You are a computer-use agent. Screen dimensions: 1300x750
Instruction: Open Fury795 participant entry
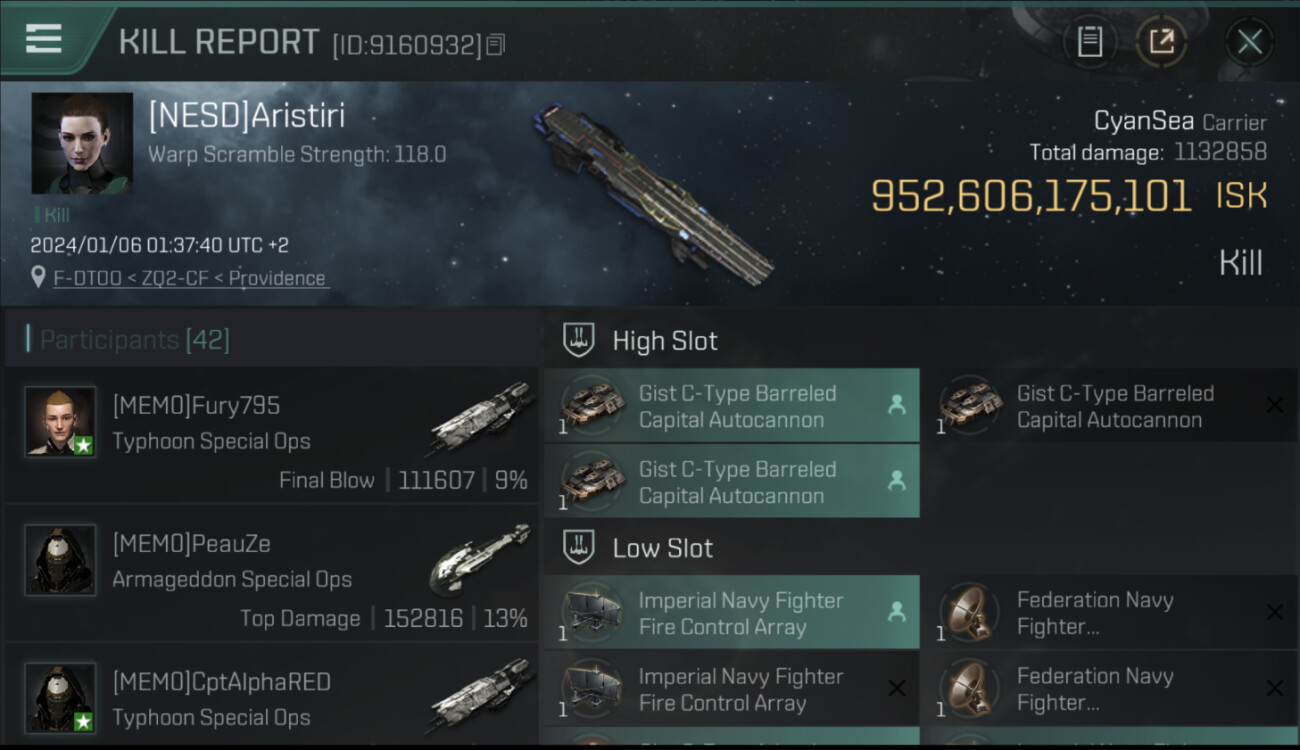click(x=272, y=435)
